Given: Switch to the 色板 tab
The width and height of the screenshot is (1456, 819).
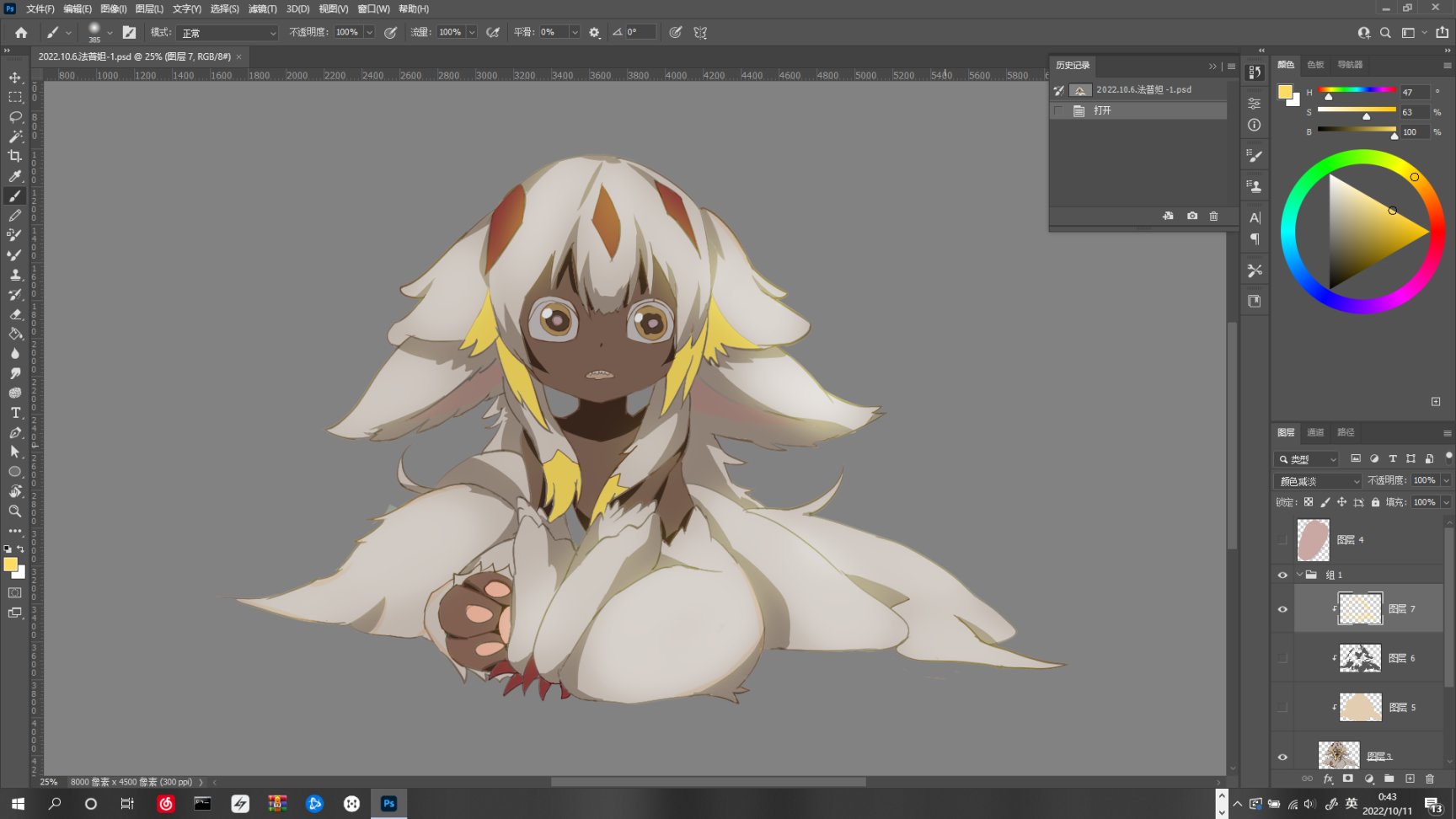Looking at the screenshot, I should point(1315,65).
